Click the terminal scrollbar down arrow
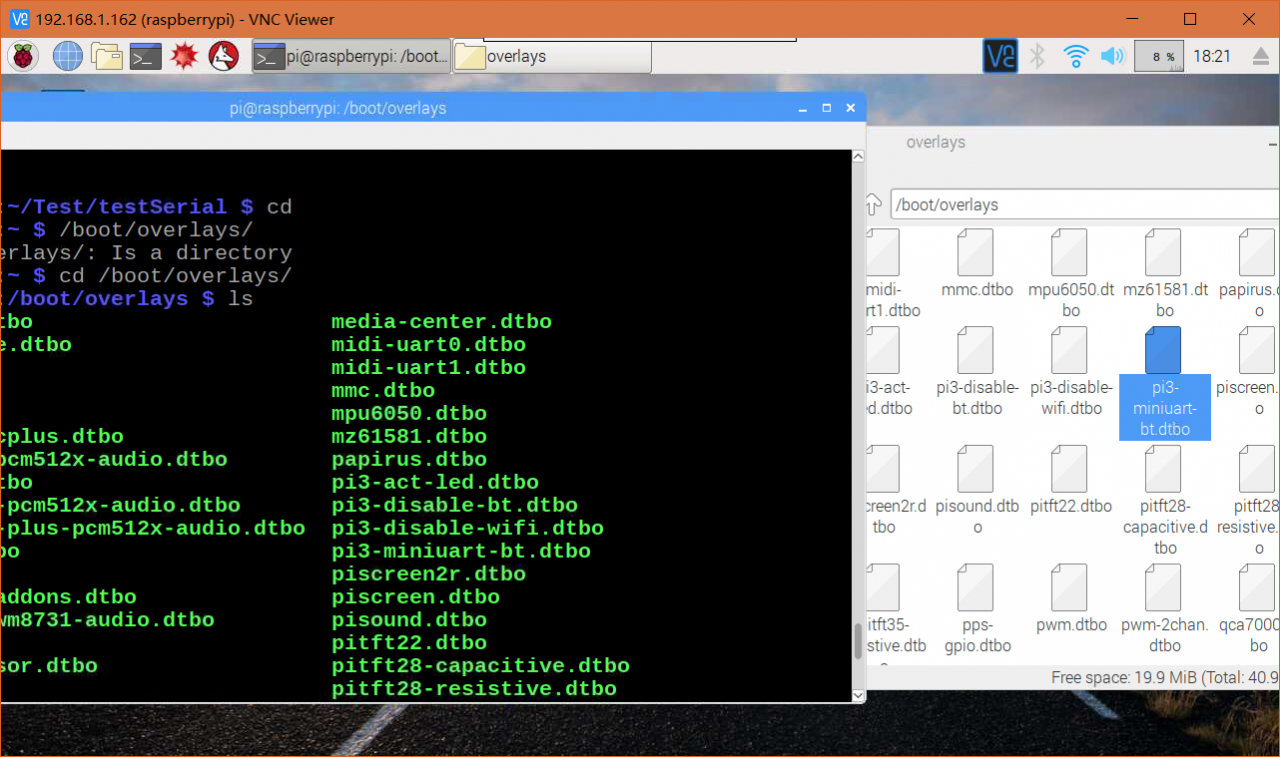 857,694
